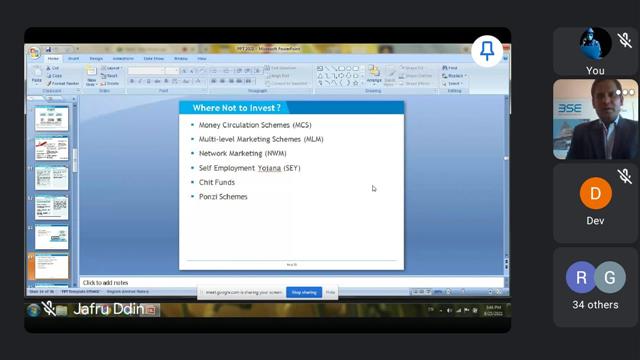Open the font size combo box
The image size is (640, 360).
tap(171, 71)
